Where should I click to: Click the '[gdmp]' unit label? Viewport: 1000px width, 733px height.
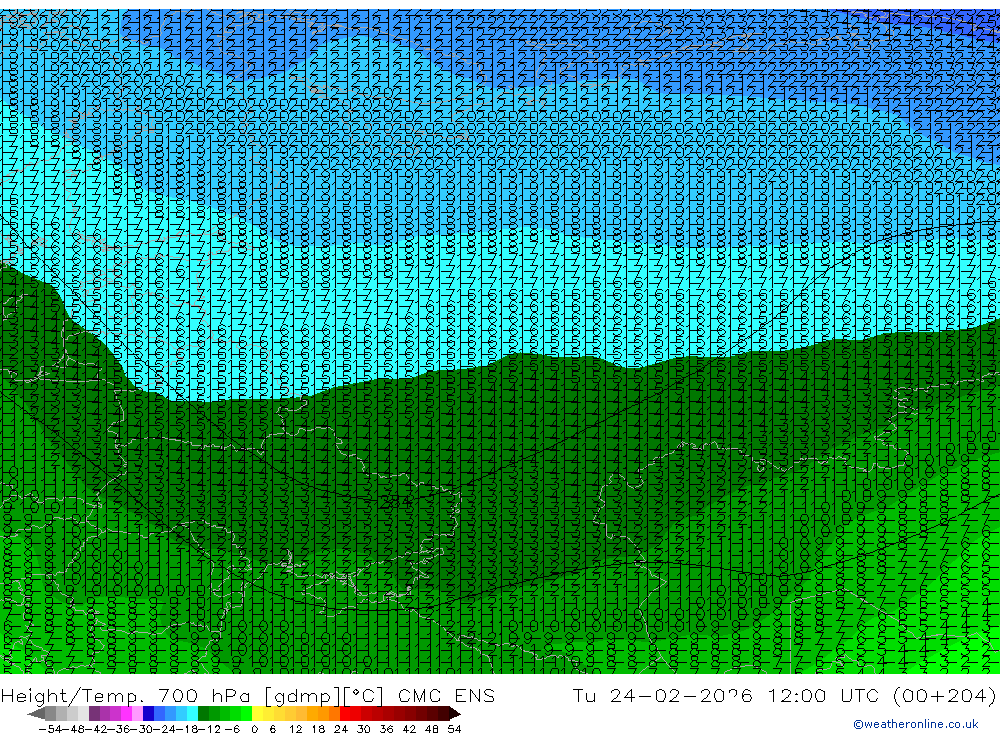[x=303, y=696]
